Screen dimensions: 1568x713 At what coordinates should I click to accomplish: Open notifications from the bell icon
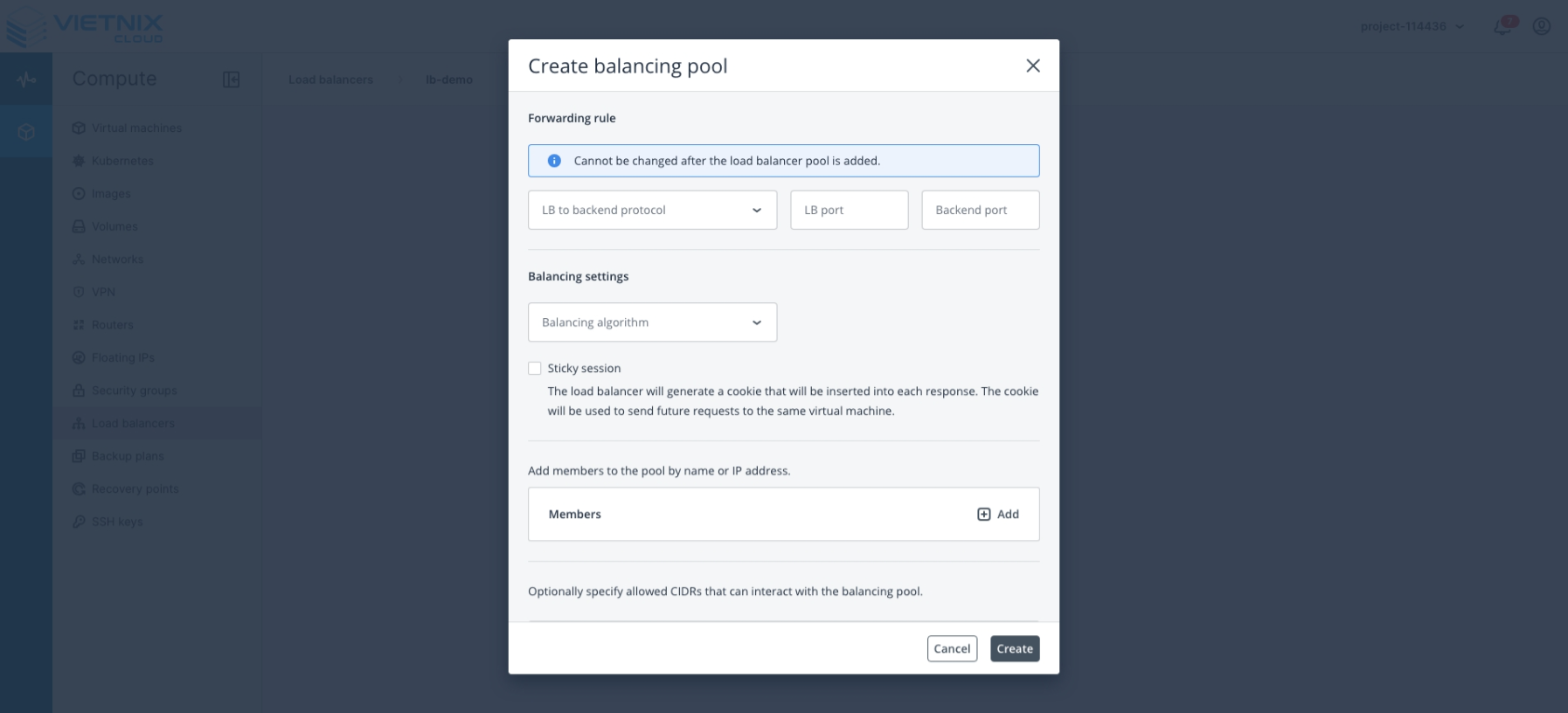[1502, 26]
